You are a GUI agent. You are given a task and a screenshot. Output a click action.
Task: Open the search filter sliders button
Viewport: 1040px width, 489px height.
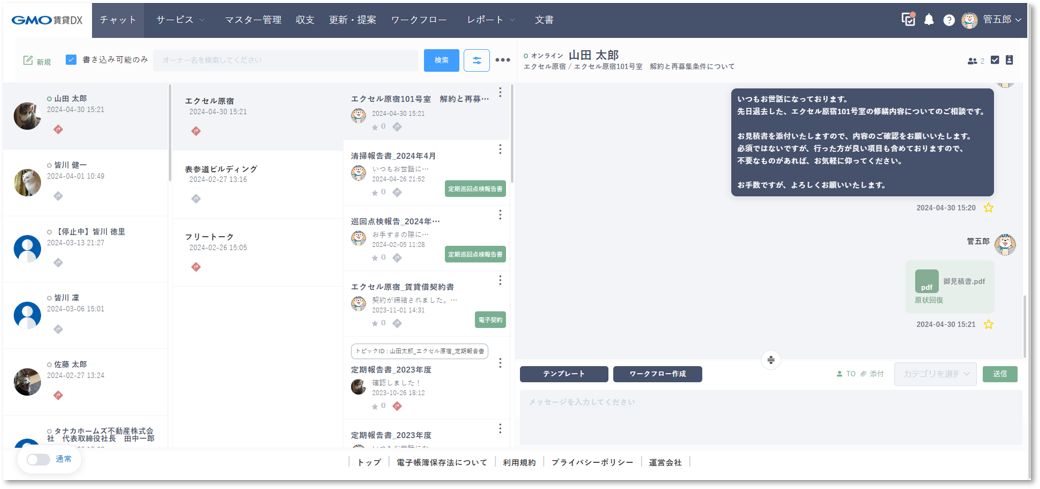[477, 60]
